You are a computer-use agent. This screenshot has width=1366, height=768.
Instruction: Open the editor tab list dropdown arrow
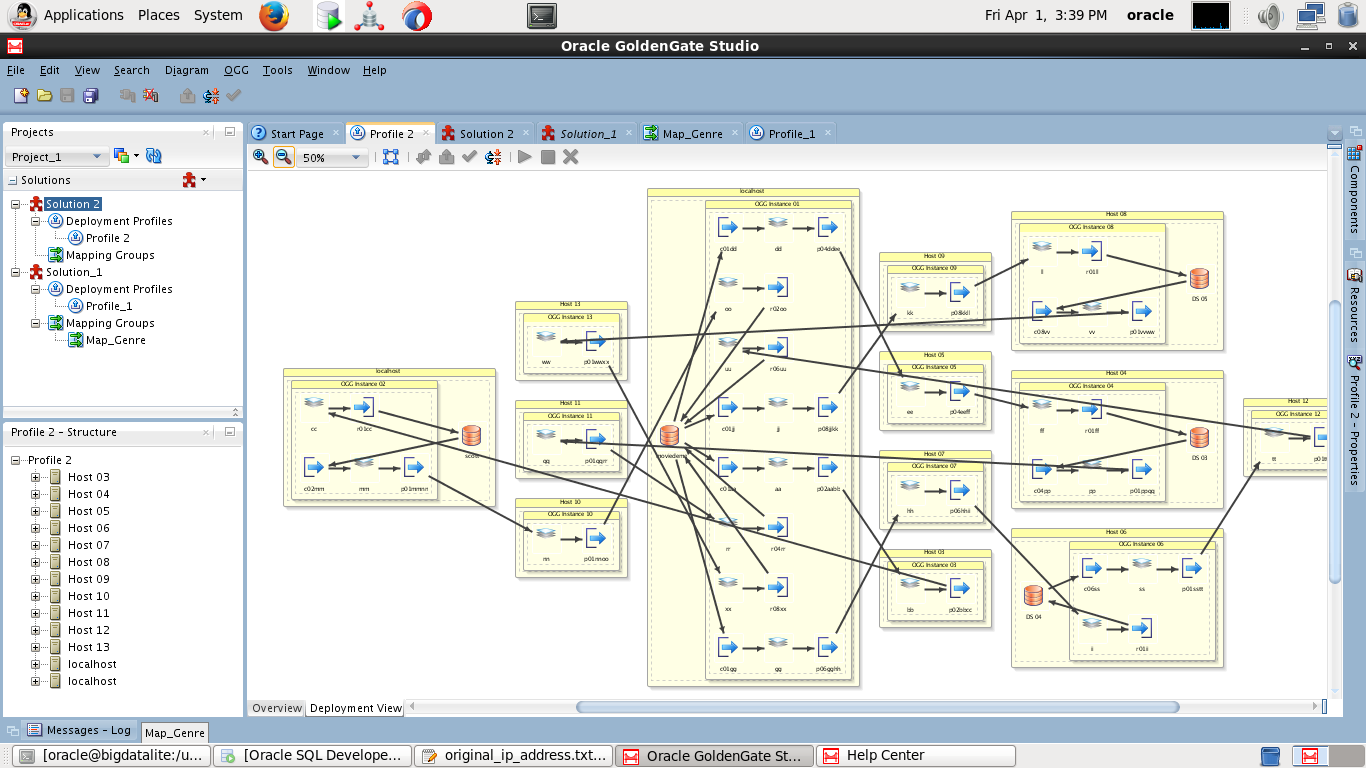click(1333, 133)
